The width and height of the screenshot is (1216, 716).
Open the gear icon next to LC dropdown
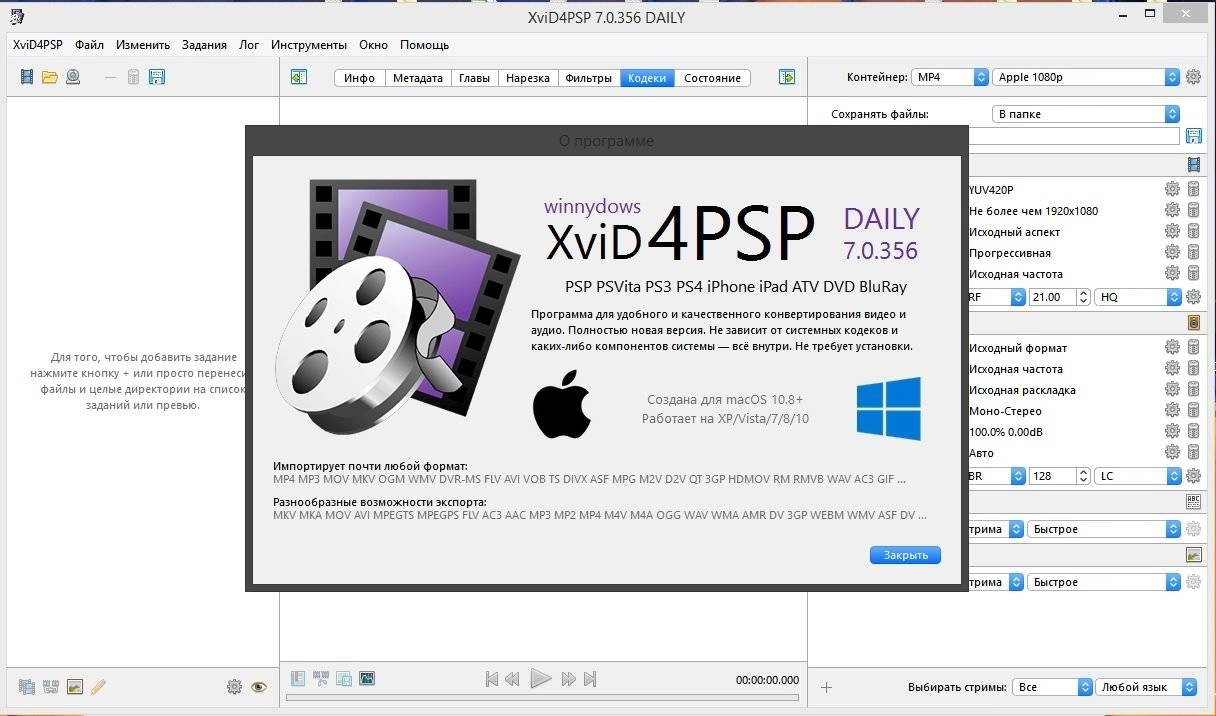point(1193,476)
